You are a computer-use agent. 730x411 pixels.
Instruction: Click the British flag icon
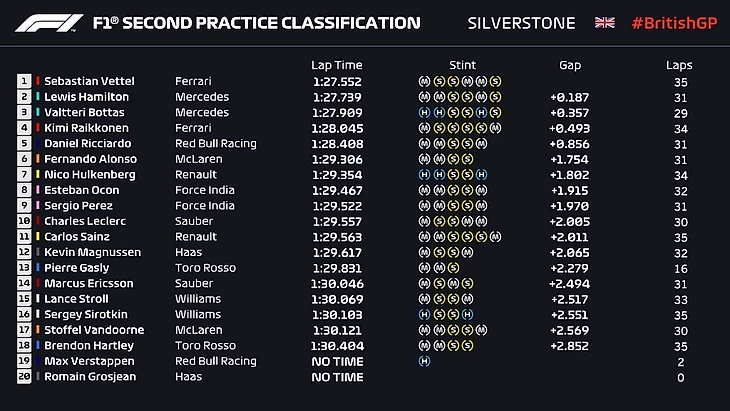(x=605, y=23)
